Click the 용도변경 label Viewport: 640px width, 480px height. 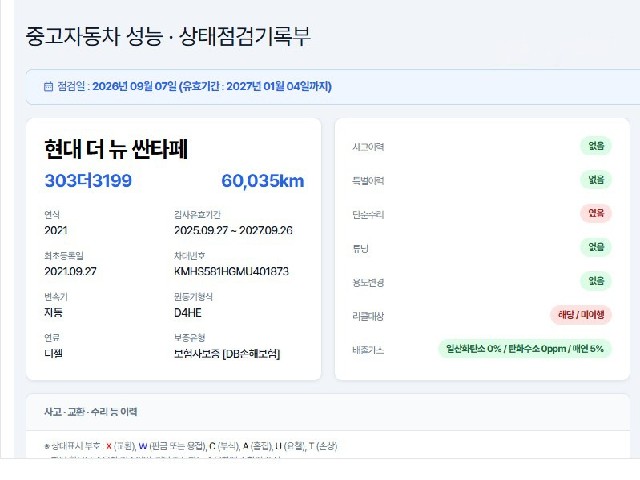pyautogui.click(x=368, y=282)
